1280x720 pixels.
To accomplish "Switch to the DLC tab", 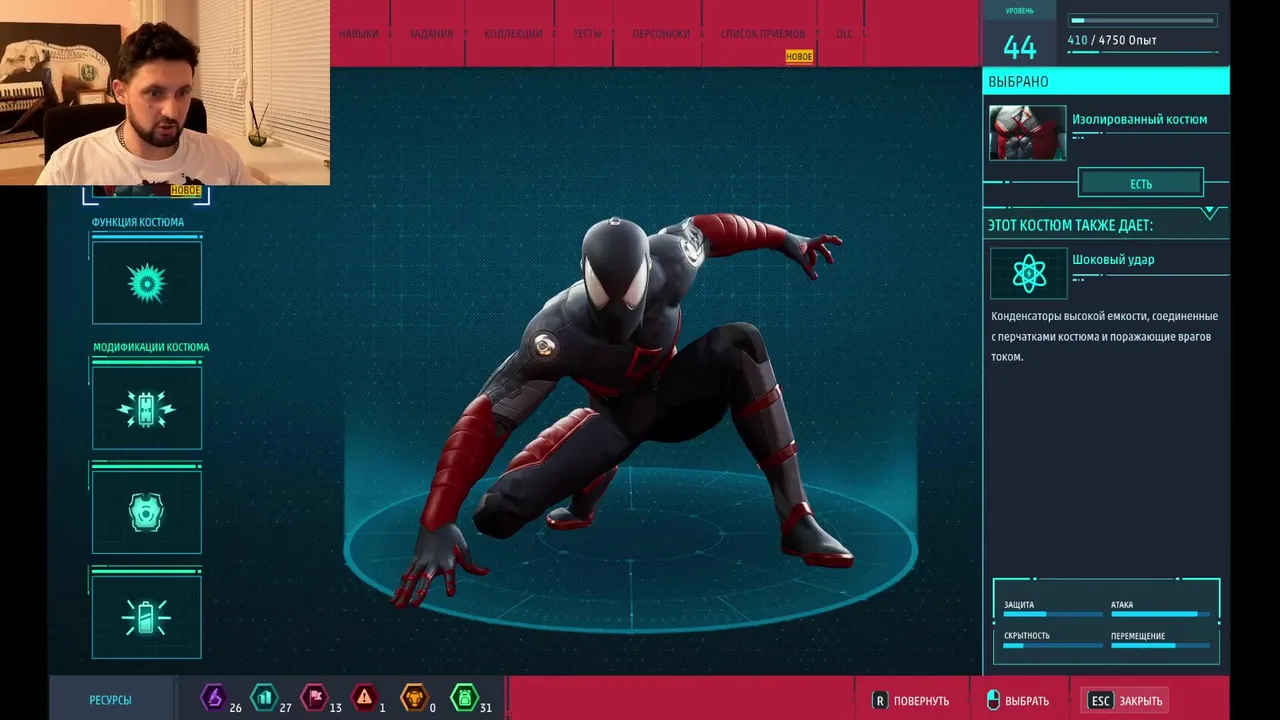I will 844,34.
